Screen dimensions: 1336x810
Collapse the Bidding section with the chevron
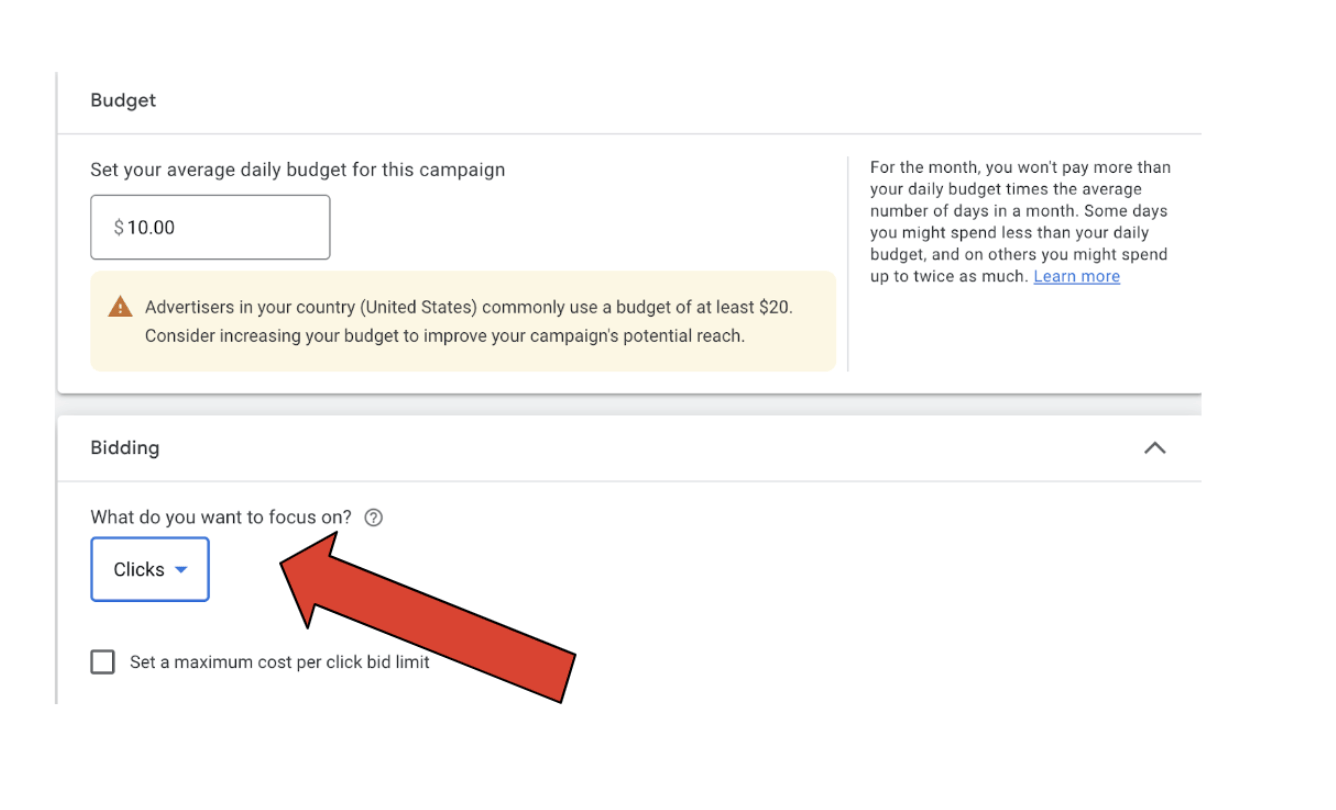(1154, 448)
